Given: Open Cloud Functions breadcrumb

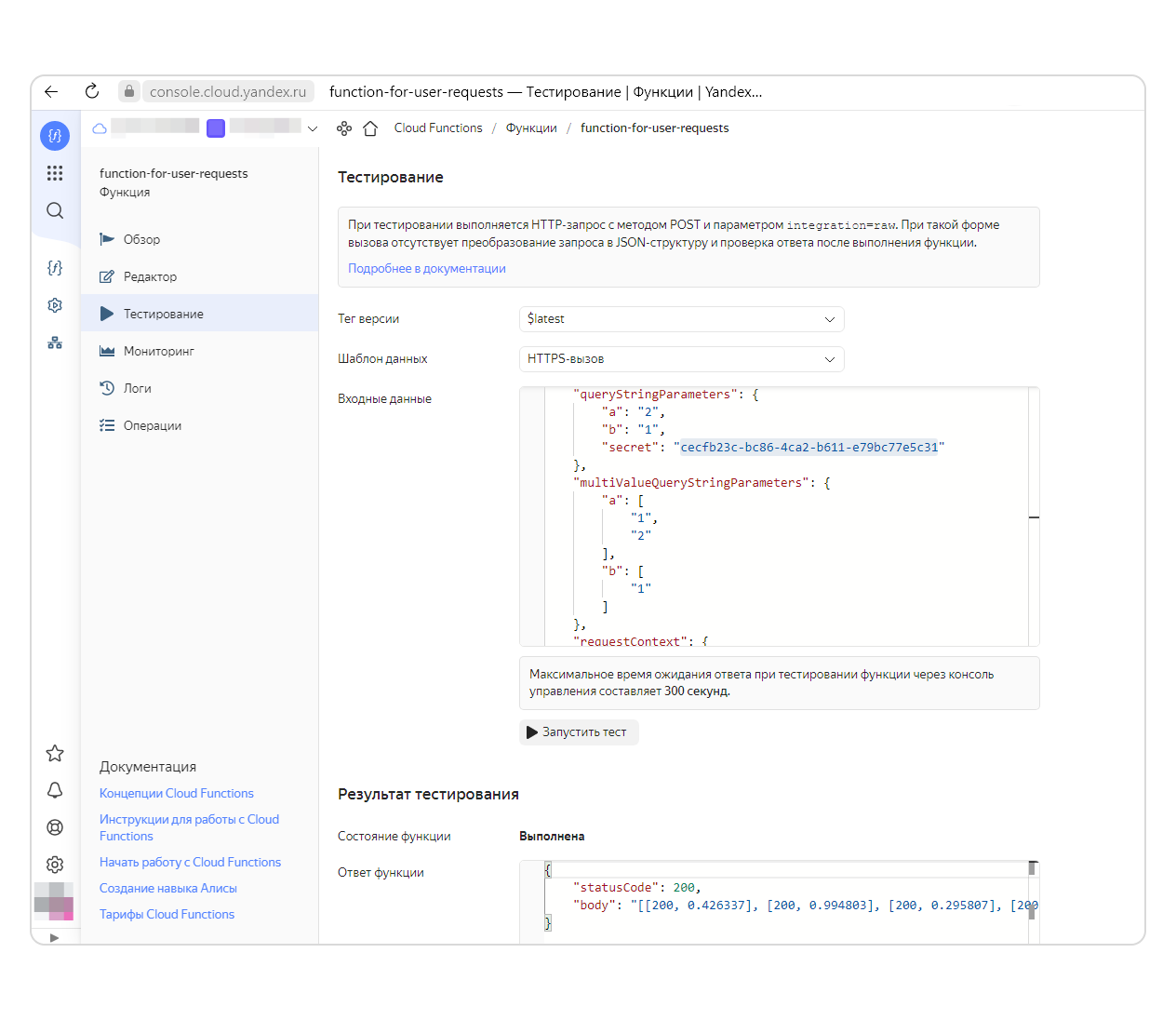Looking at the screenshot, I should tap(438, 128).
